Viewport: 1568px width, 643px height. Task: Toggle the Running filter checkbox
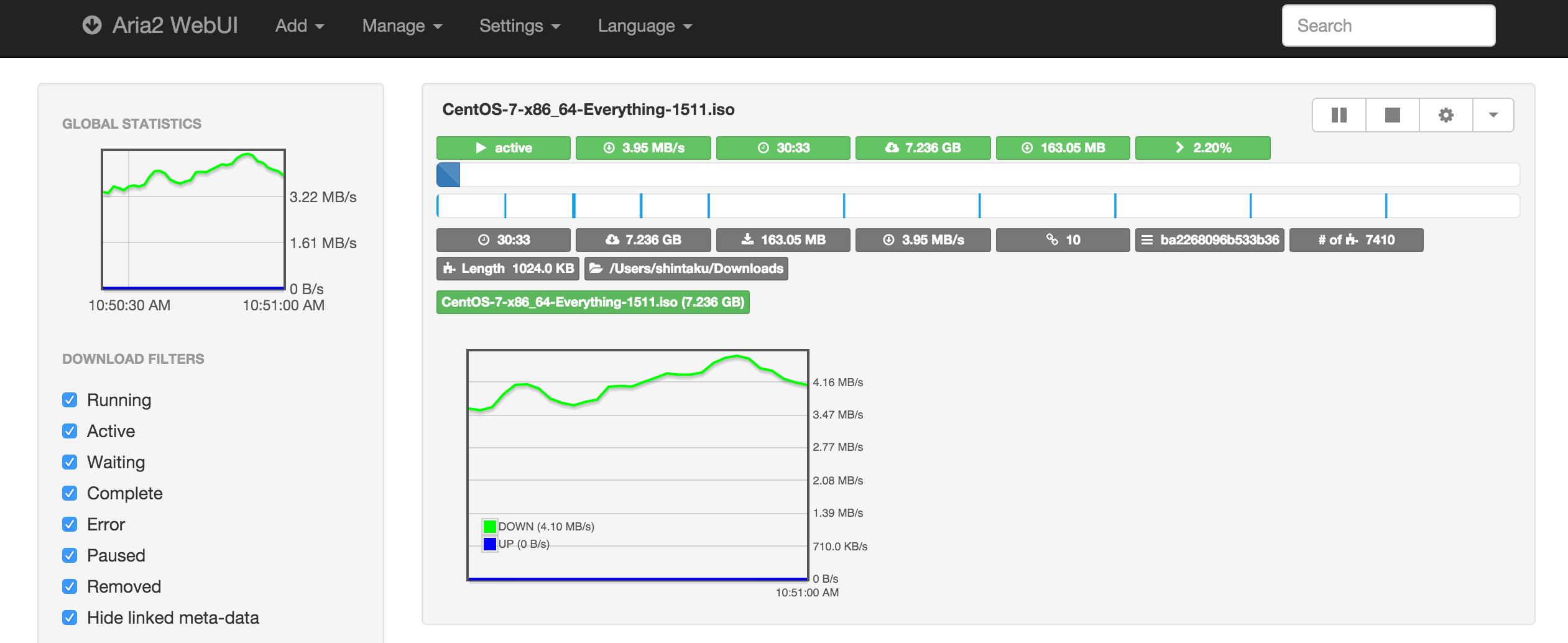coord(70,400)
